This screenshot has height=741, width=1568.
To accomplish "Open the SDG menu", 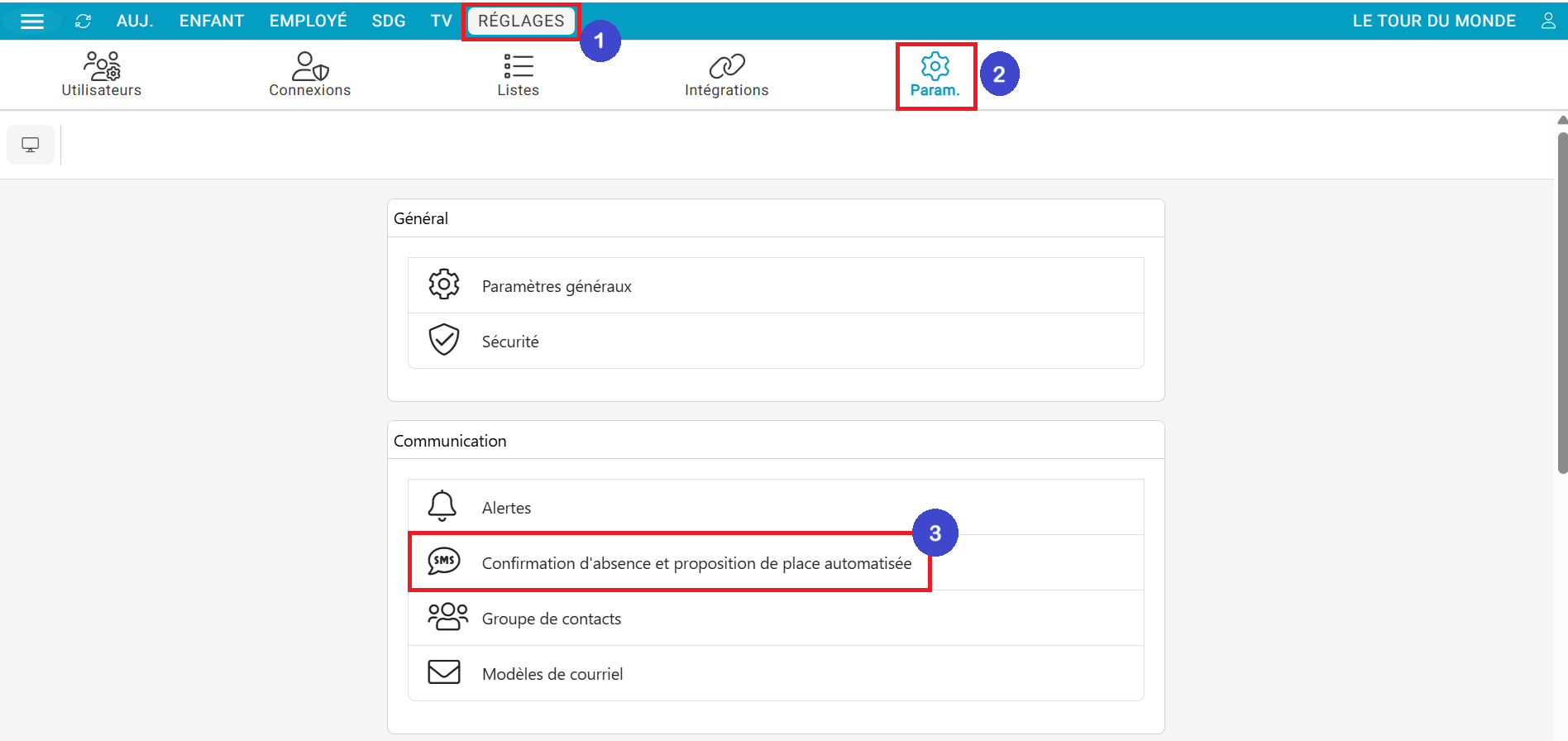I will click(389, 21).
